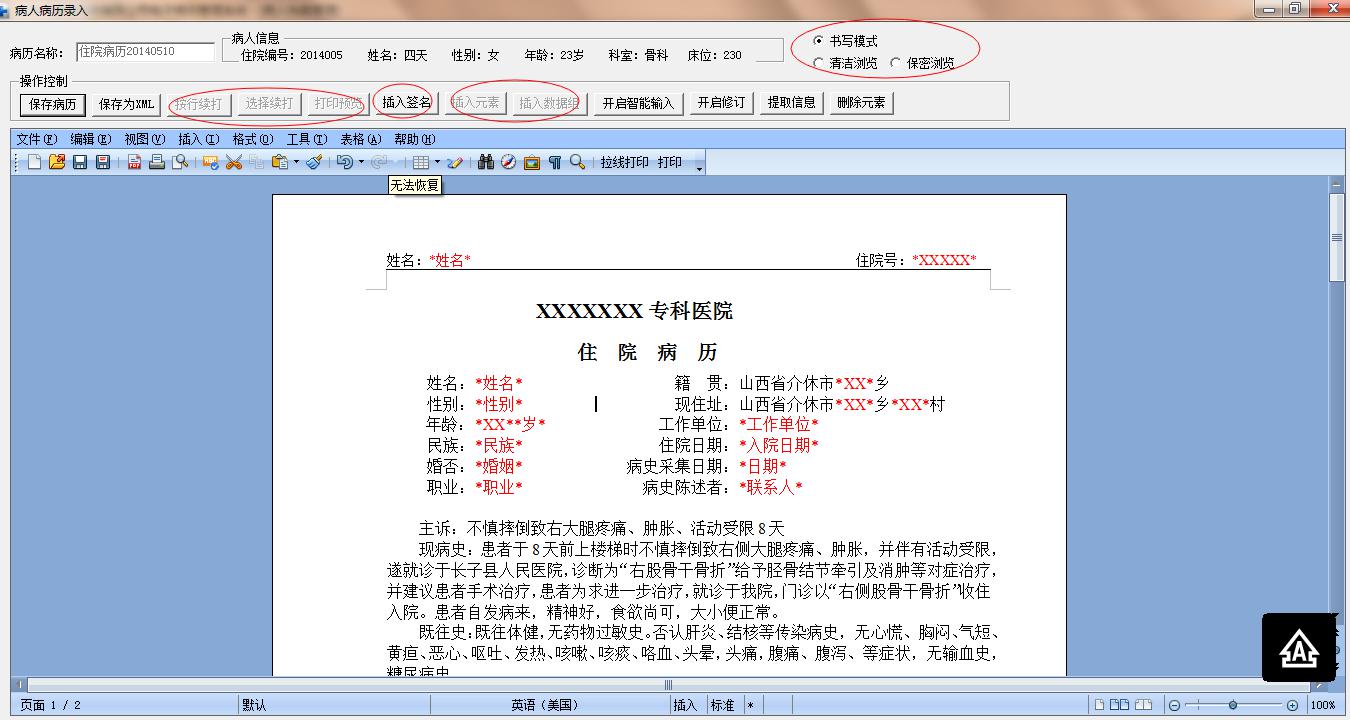Toggle paragraph marks with the pilcrow icon
The height and width of the screenshot is (720, 1350).
tap(555, 162)
